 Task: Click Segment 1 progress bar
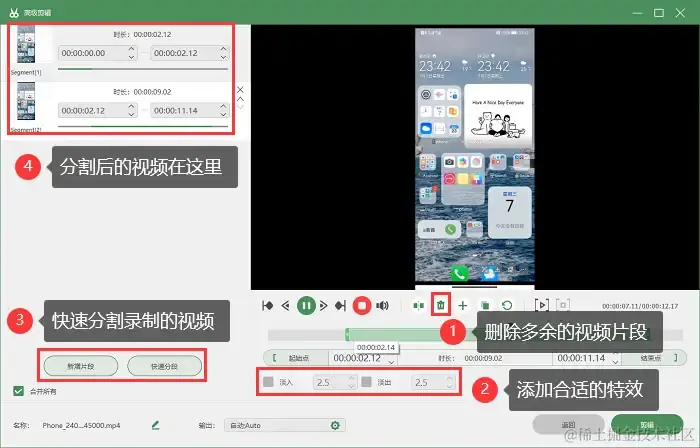[x=143, y=69]
